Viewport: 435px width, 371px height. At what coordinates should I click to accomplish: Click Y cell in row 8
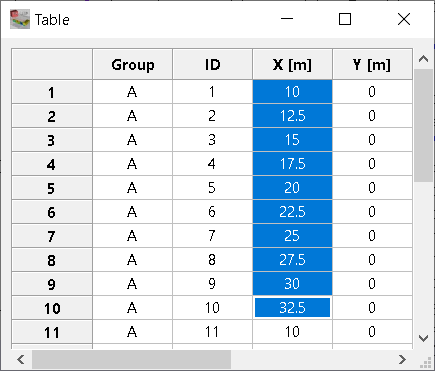[x=372, y=260]
